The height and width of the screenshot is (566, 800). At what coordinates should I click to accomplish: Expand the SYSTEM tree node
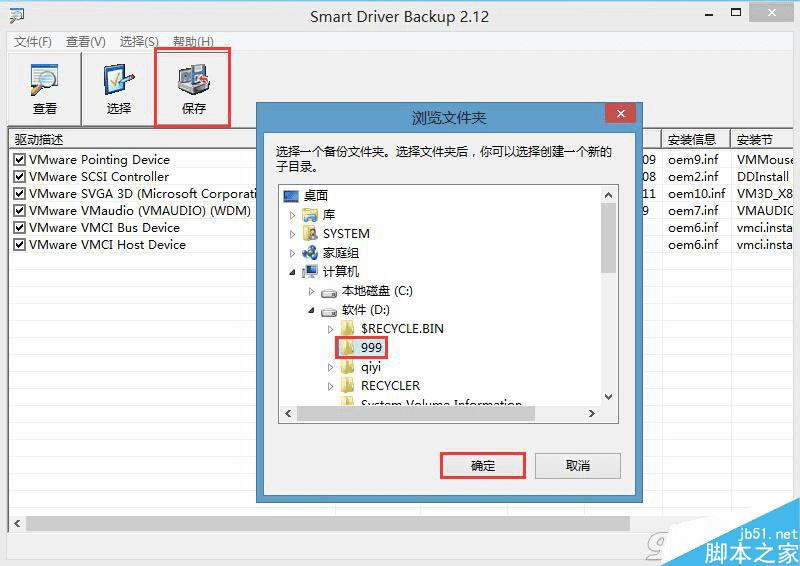click(292, 234)
